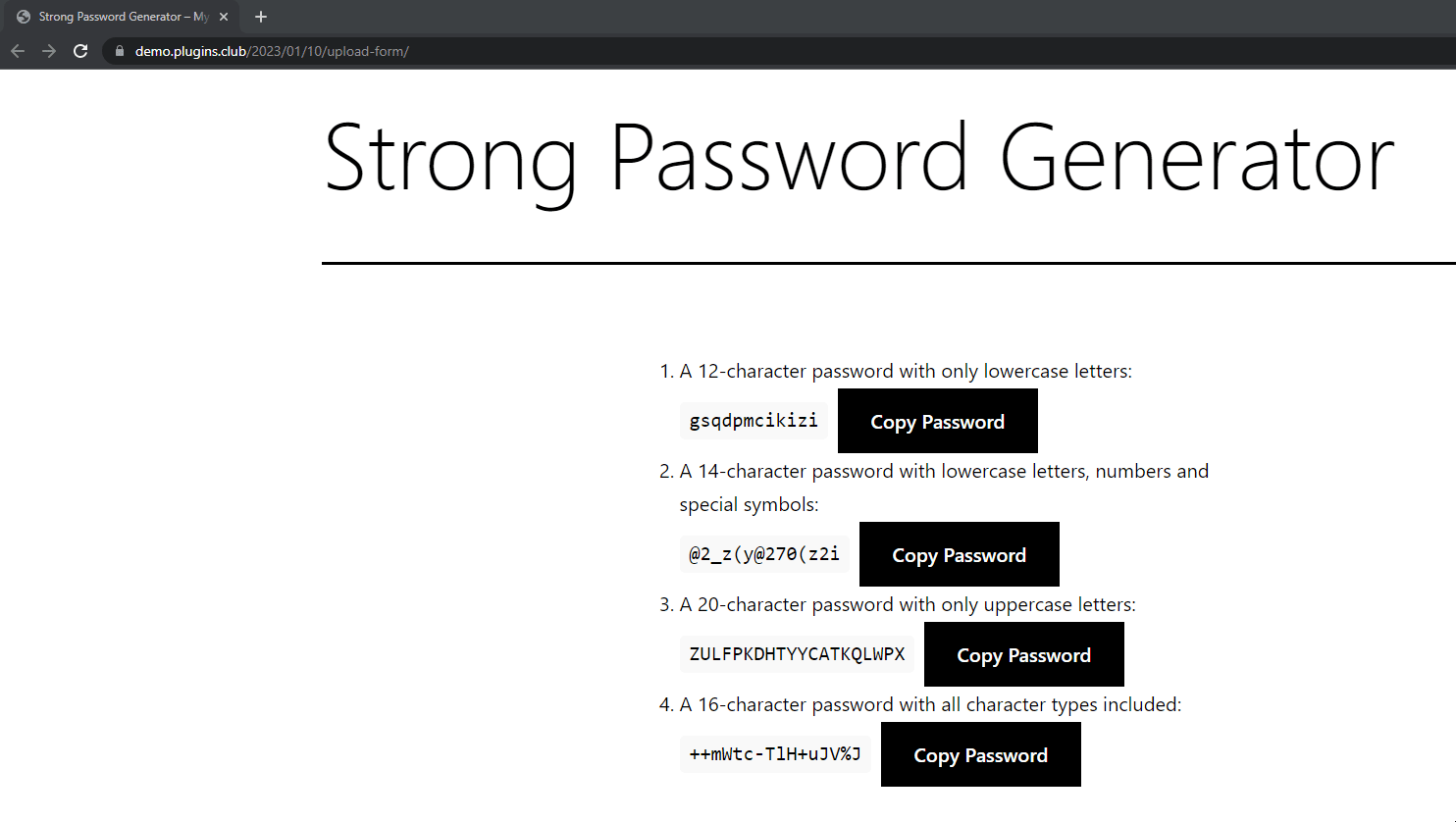Click the gsqdpmcikizi password text

pos(754,421)
